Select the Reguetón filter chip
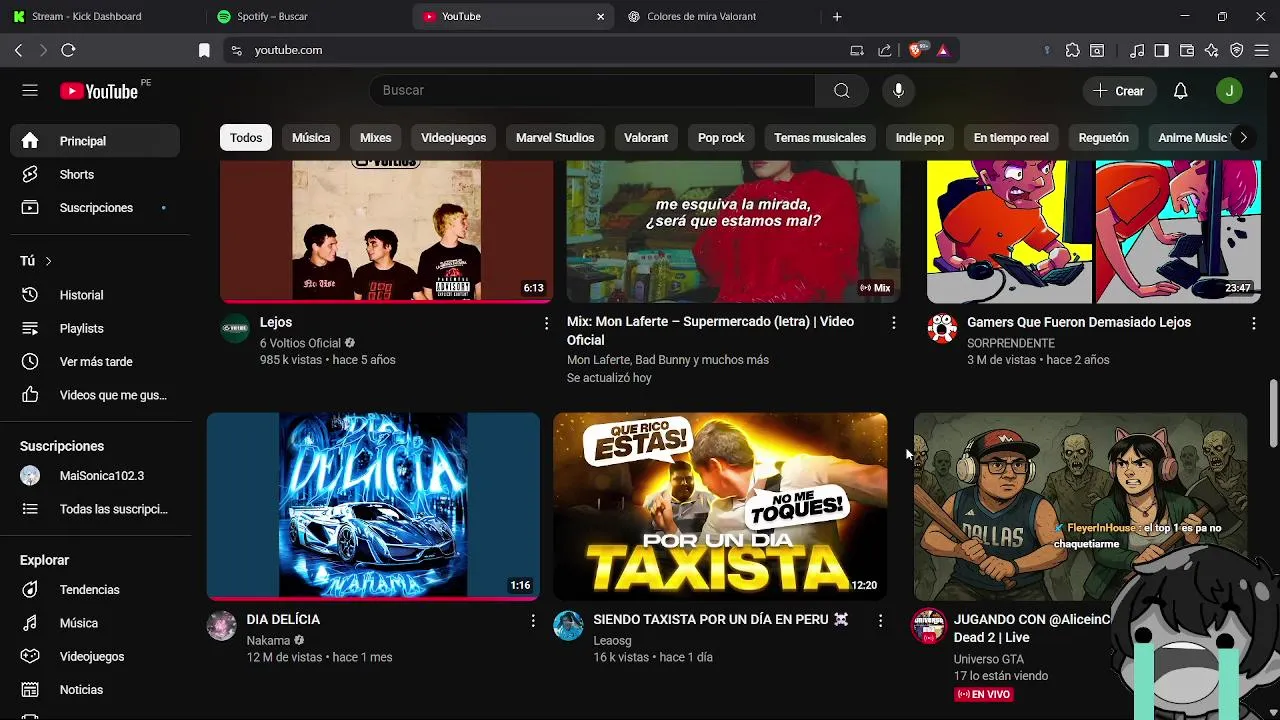 [1103, 138]
